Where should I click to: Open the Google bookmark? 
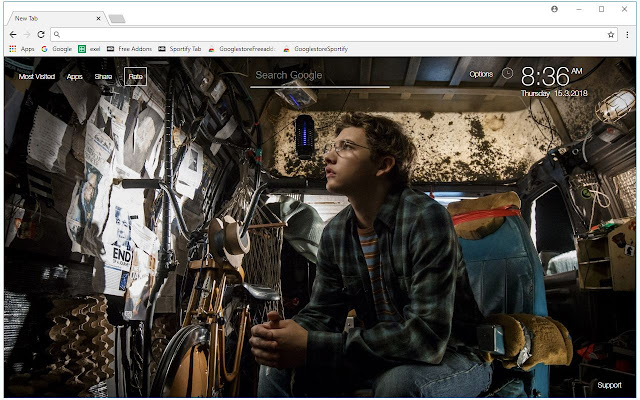(x=56, y=49)
